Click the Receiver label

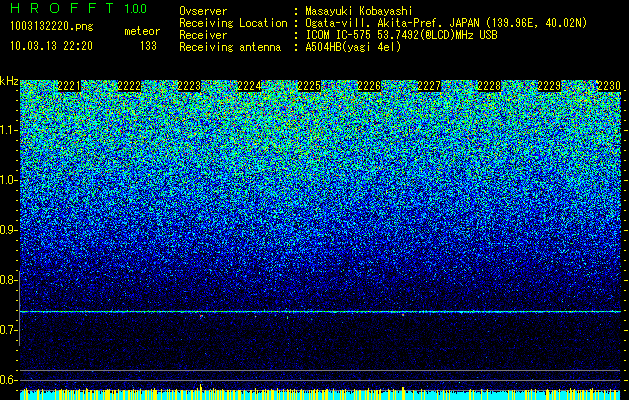pyautogui.click(x=203, y=35)
